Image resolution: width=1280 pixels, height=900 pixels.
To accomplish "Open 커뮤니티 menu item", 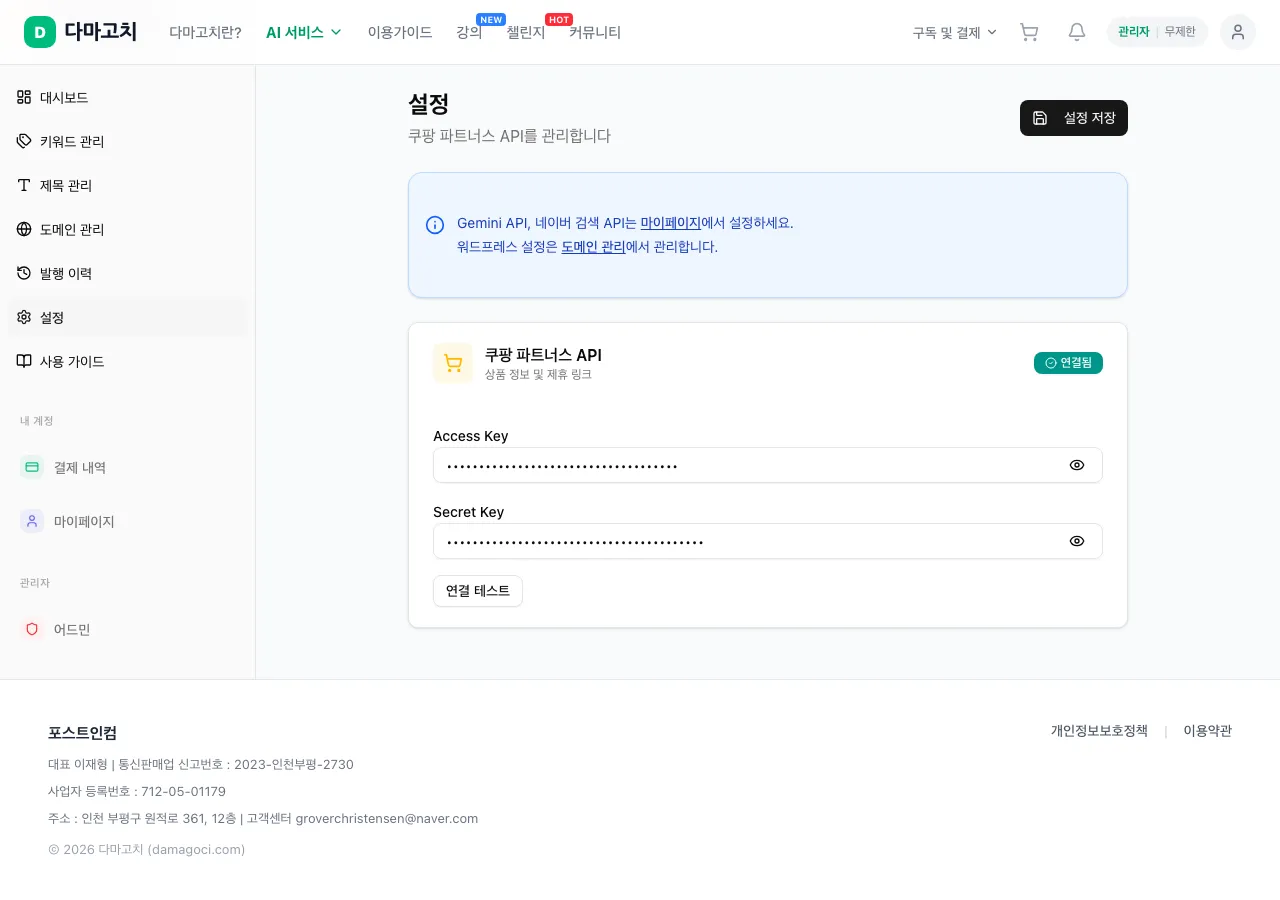I will [595, 32].
